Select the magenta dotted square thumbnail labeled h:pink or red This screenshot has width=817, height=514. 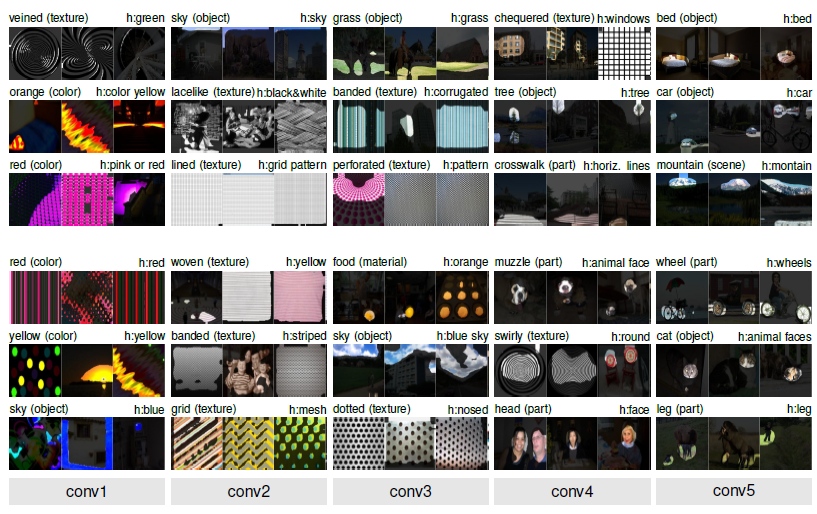87,200
